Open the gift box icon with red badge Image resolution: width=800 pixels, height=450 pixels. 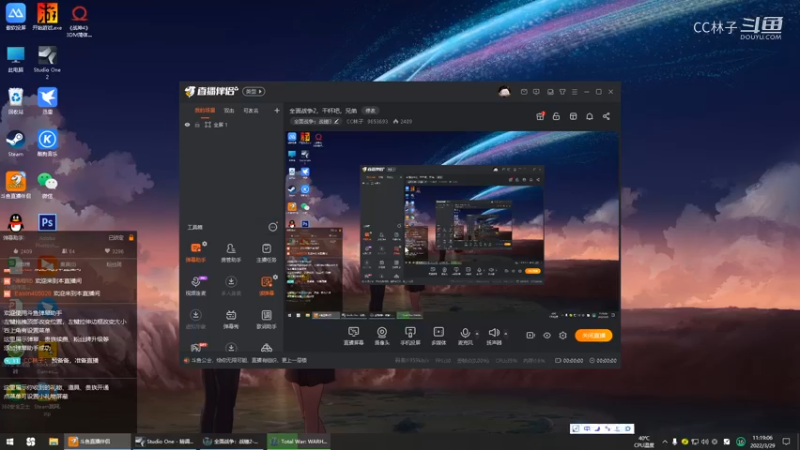coord(540,116)
